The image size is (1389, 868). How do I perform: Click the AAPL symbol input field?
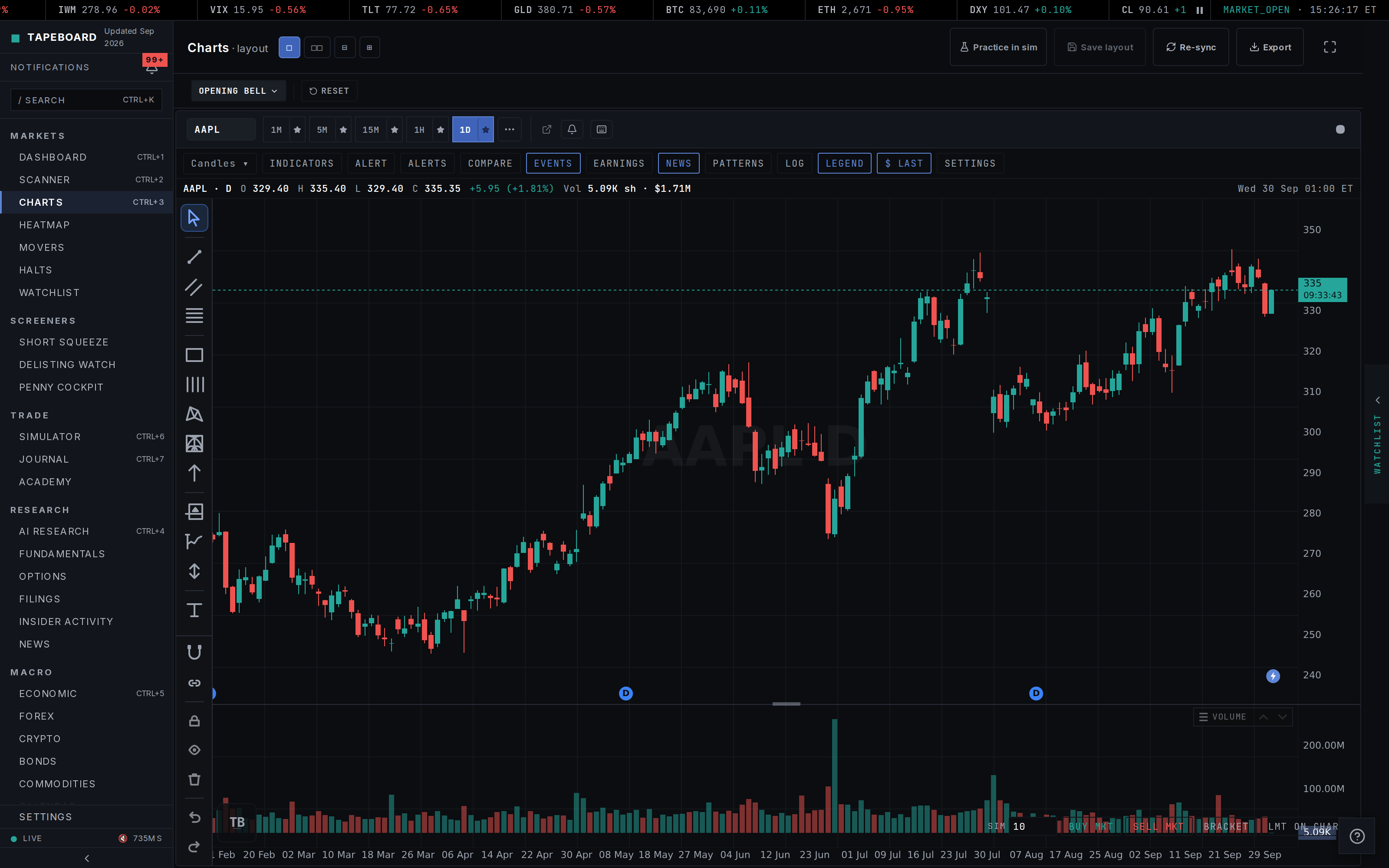221,130
